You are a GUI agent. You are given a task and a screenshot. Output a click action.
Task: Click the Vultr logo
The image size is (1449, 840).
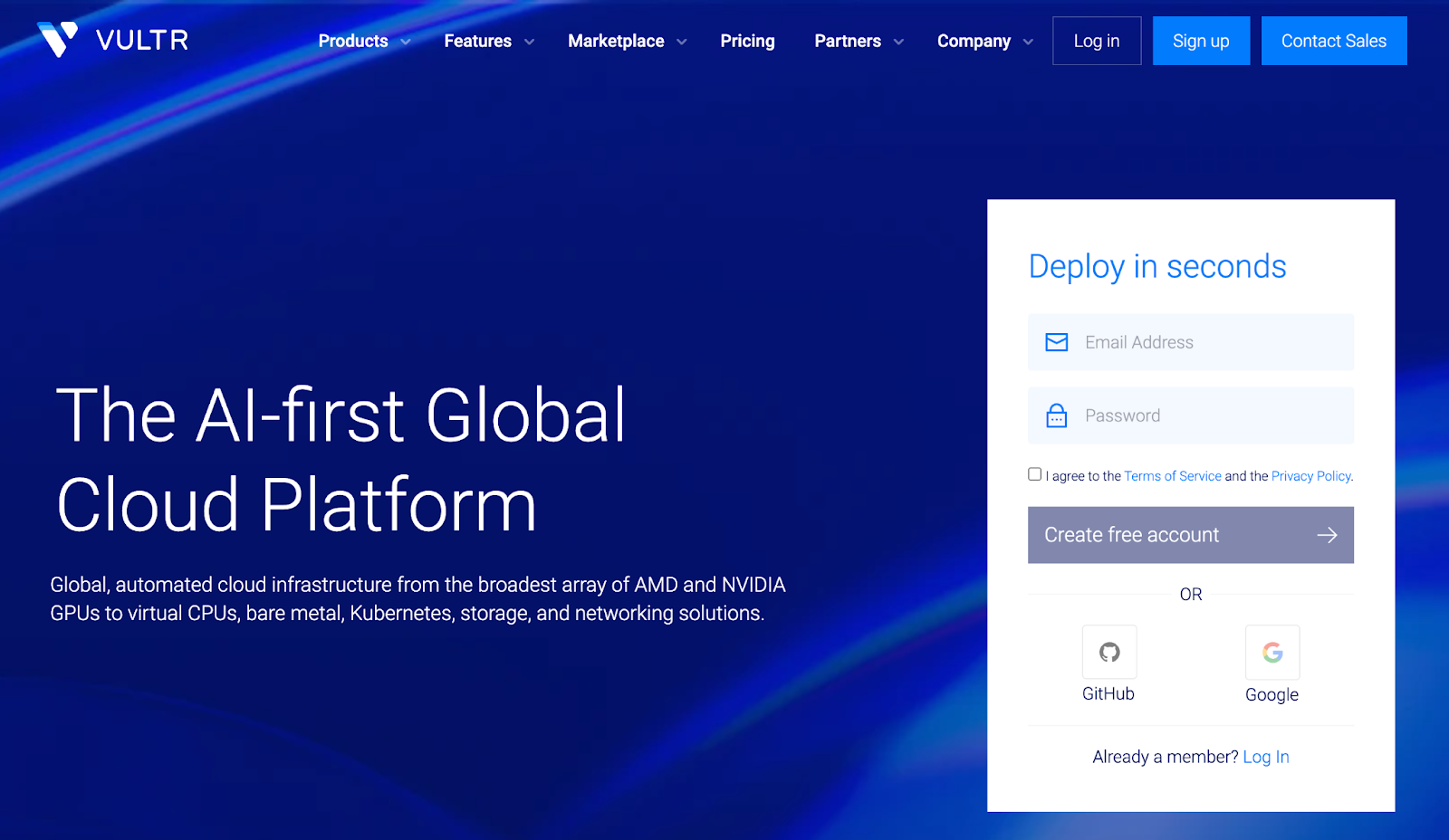pyautogui.click(x=112, y=39)
